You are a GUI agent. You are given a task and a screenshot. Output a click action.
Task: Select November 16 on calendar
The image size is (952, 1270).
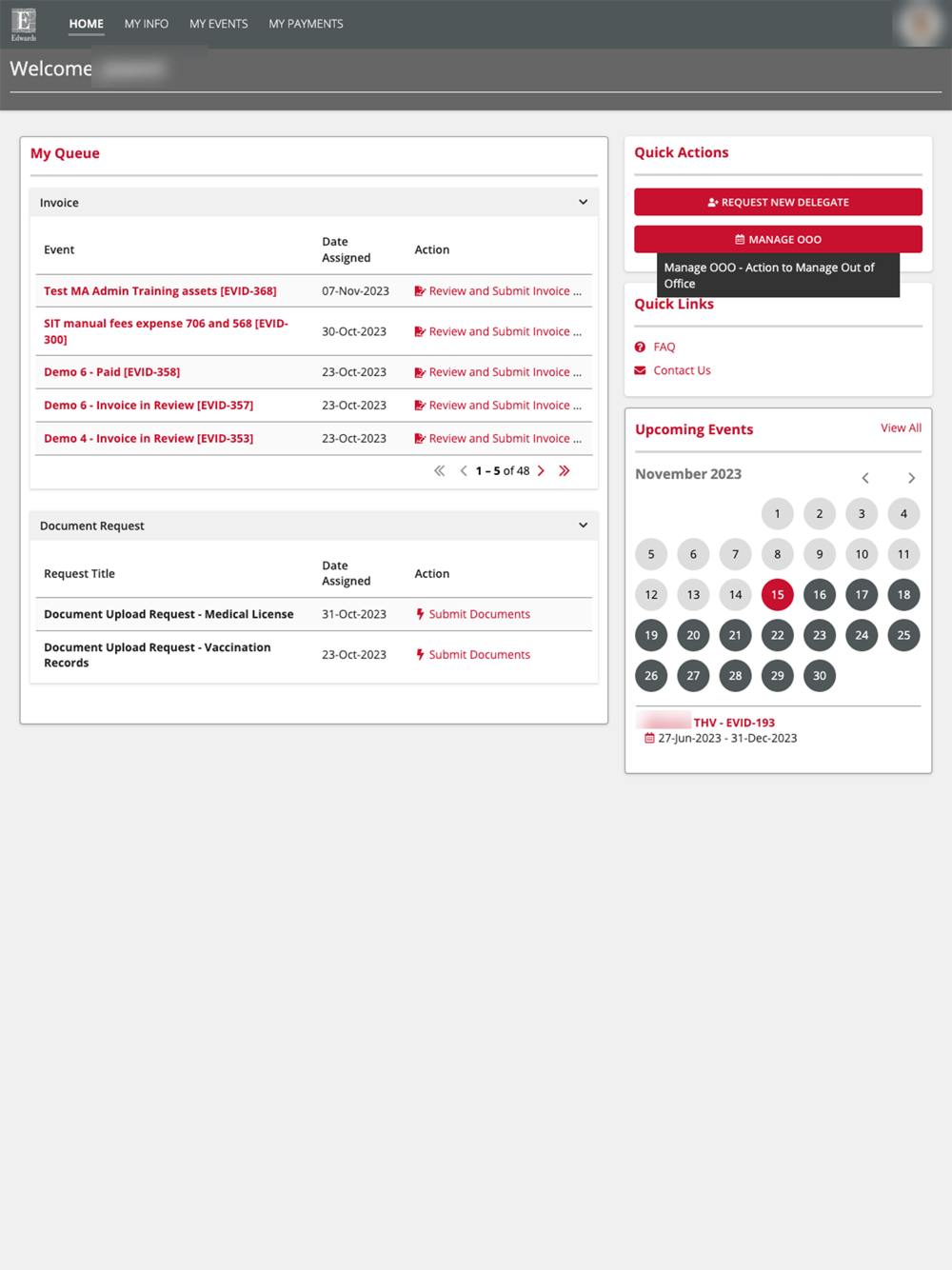point(820,595)
